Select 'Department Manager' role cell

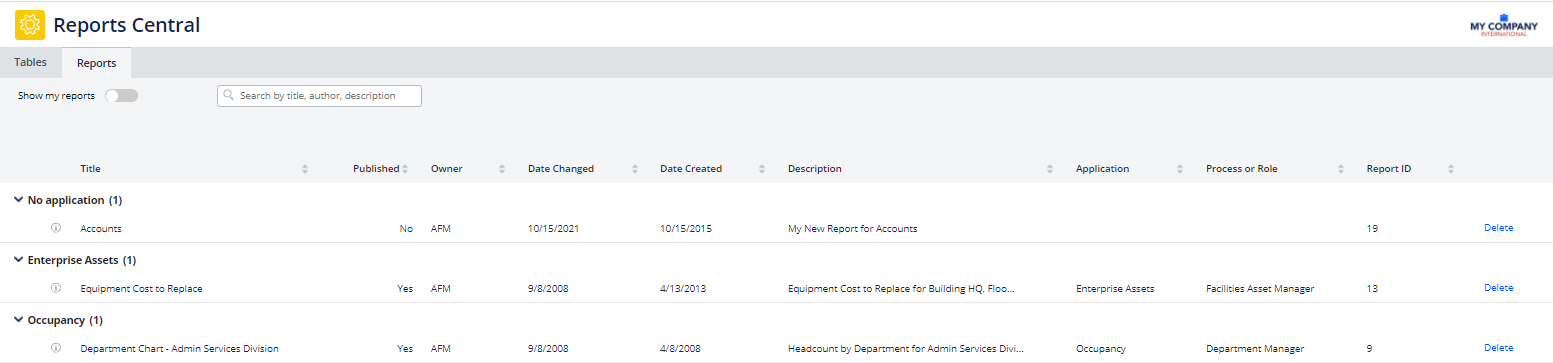click(x=1255, y=349)
